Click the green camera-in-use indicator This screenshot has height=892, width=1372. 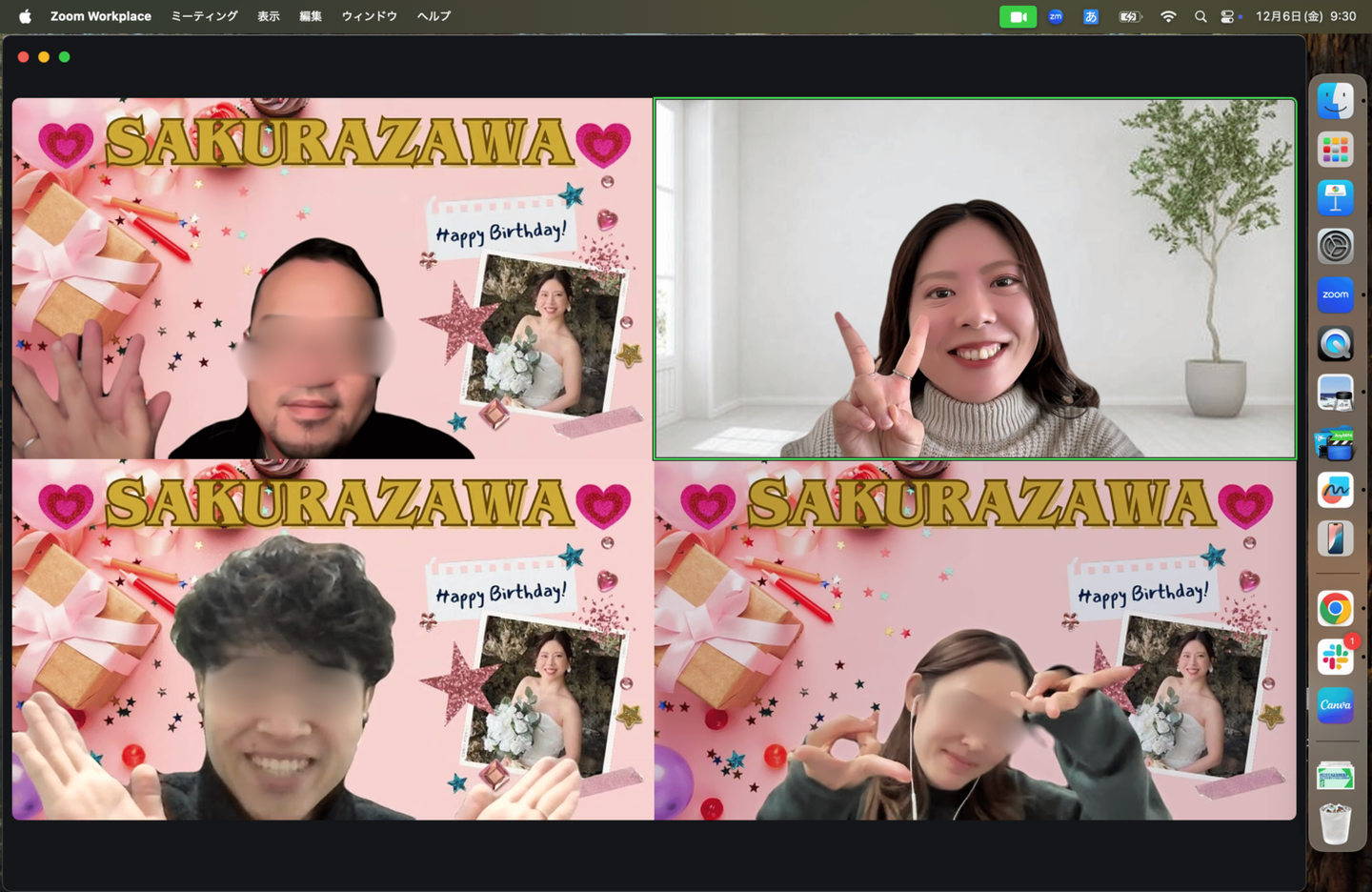coord(1018,16)
